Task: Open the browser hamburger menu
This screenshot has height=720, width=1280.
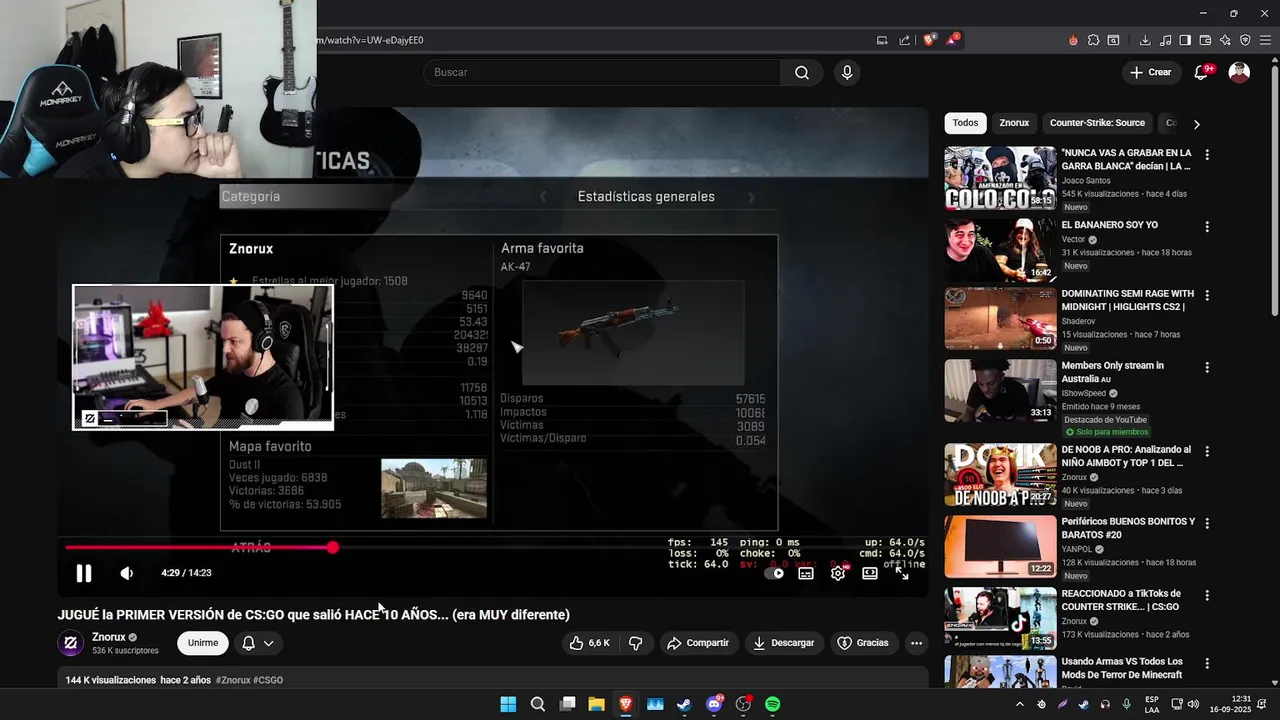Action: [x=1266, y=40]
